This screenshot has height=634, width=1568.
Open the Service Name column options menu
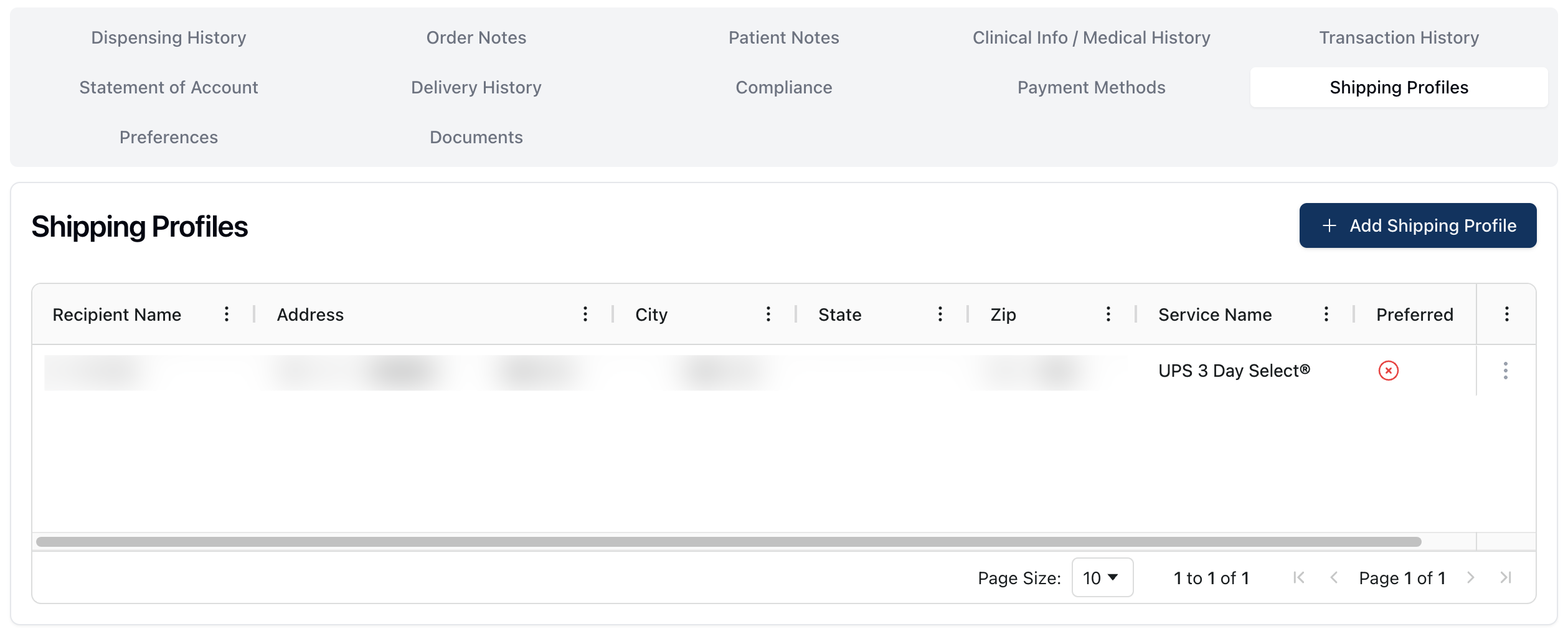click(x=1326, y=314)
